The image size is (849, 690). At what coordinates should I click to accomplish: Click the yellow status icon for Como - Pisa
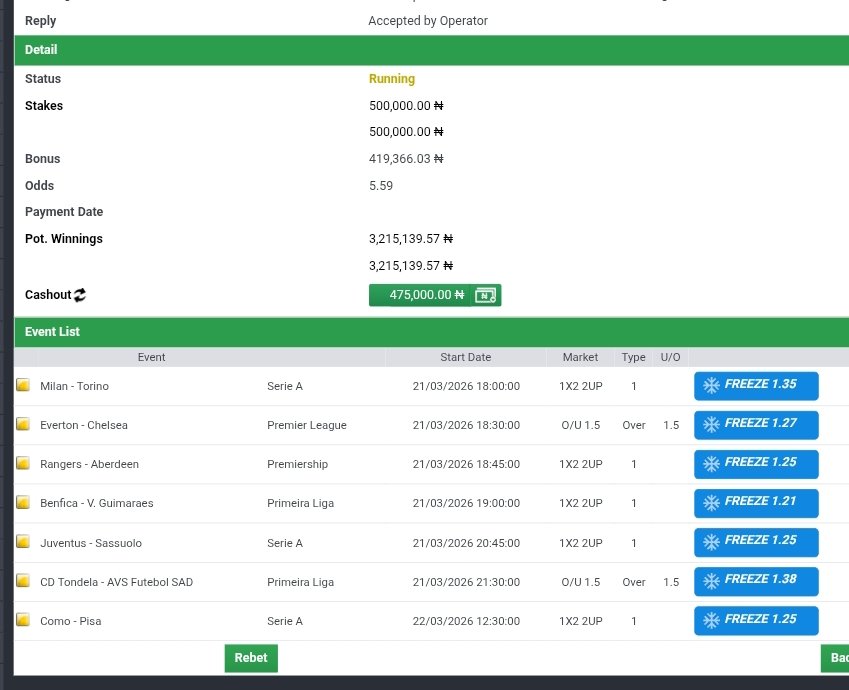click(23, 620)
